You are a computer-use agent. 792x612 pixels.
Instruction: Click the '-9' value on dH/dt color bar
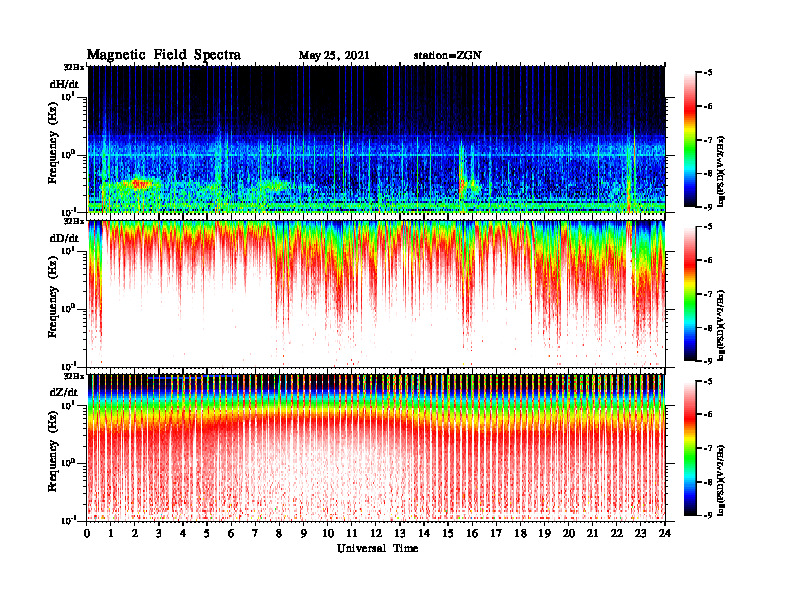[707, 207]
